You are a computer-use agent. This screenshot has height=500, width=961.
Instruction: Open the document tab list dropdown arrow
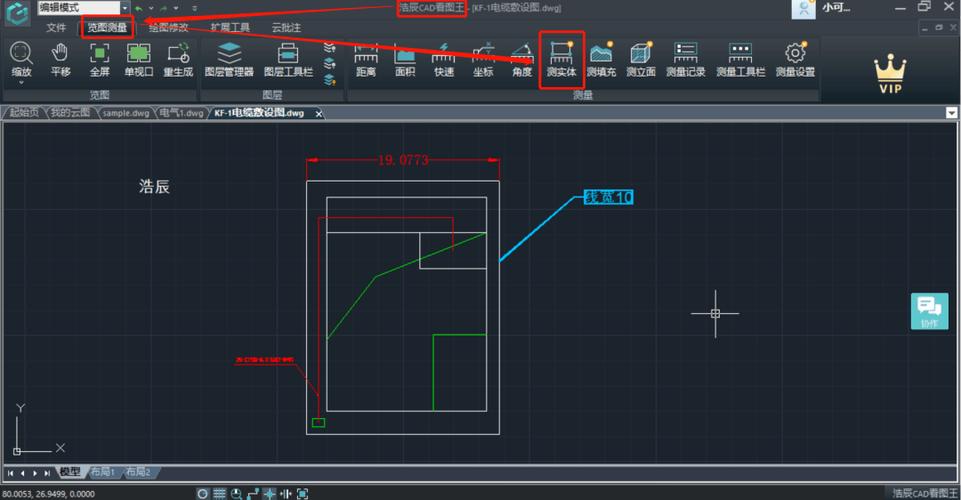951,113
